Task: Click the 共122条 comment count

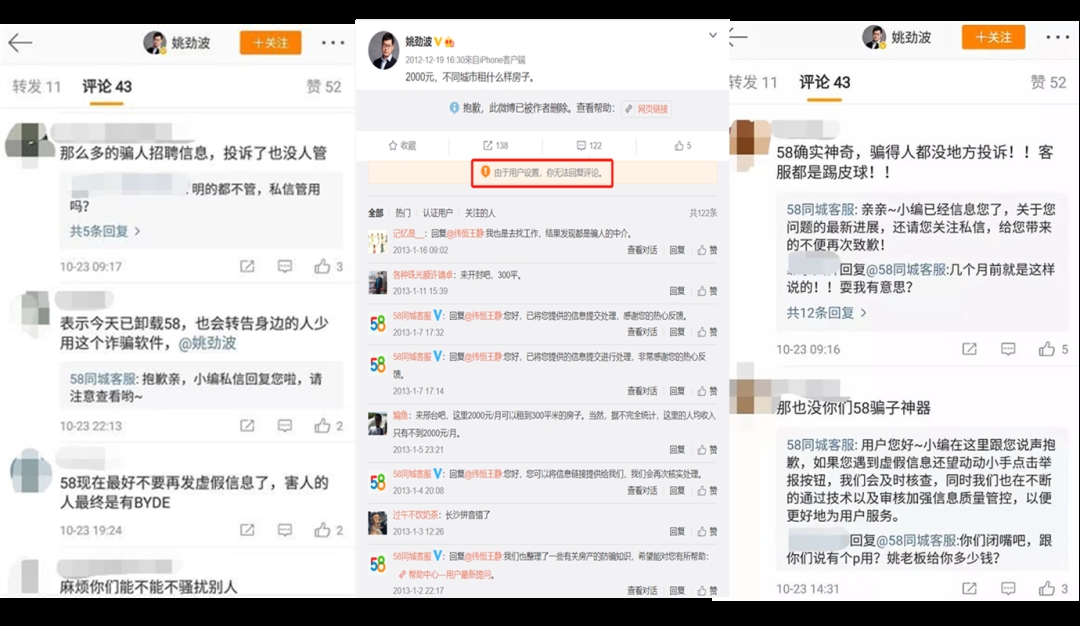Action: click(x=703, y=213)
